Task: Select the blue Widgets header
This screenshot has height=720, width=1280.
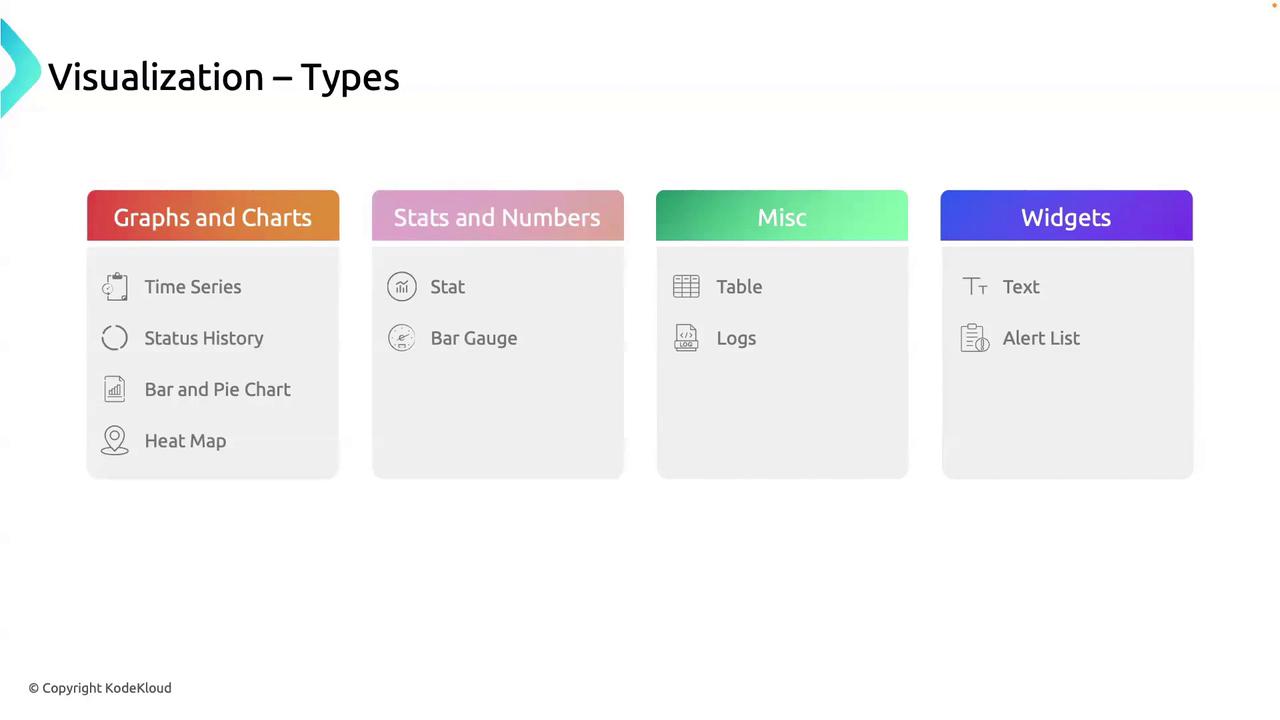Action: point(1066,217)
